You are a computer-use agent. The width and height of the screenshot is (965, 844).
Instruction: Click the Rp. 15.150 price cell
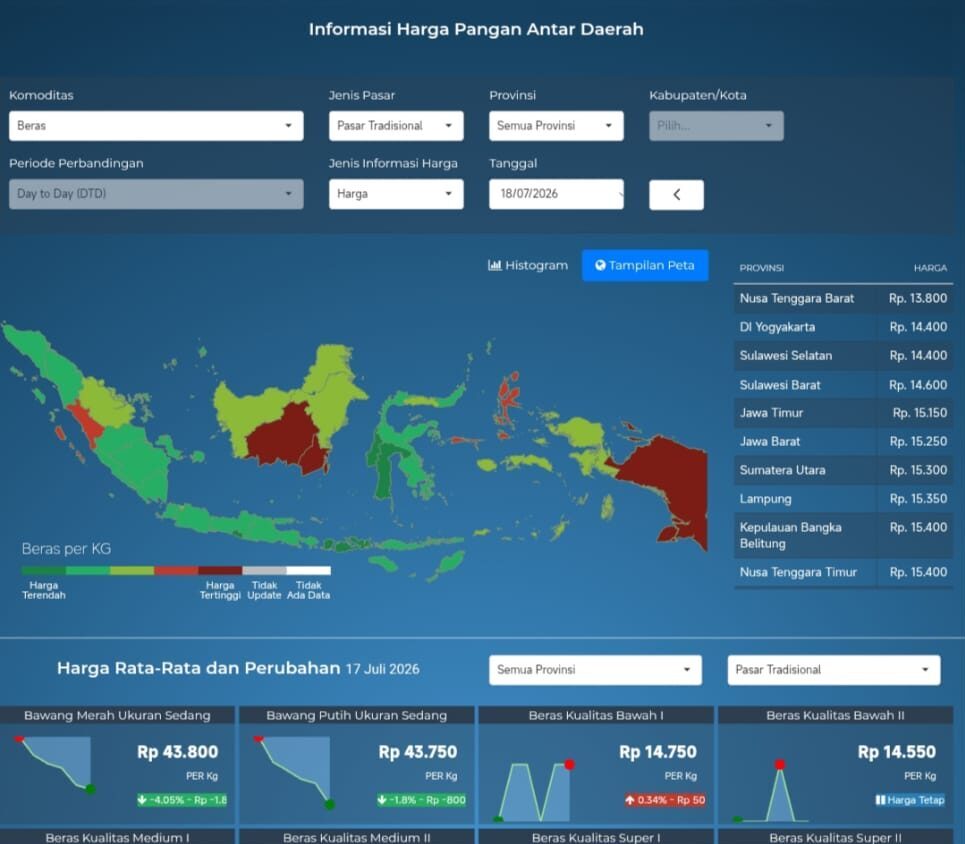pyautogui.click(x=919, y=413)
